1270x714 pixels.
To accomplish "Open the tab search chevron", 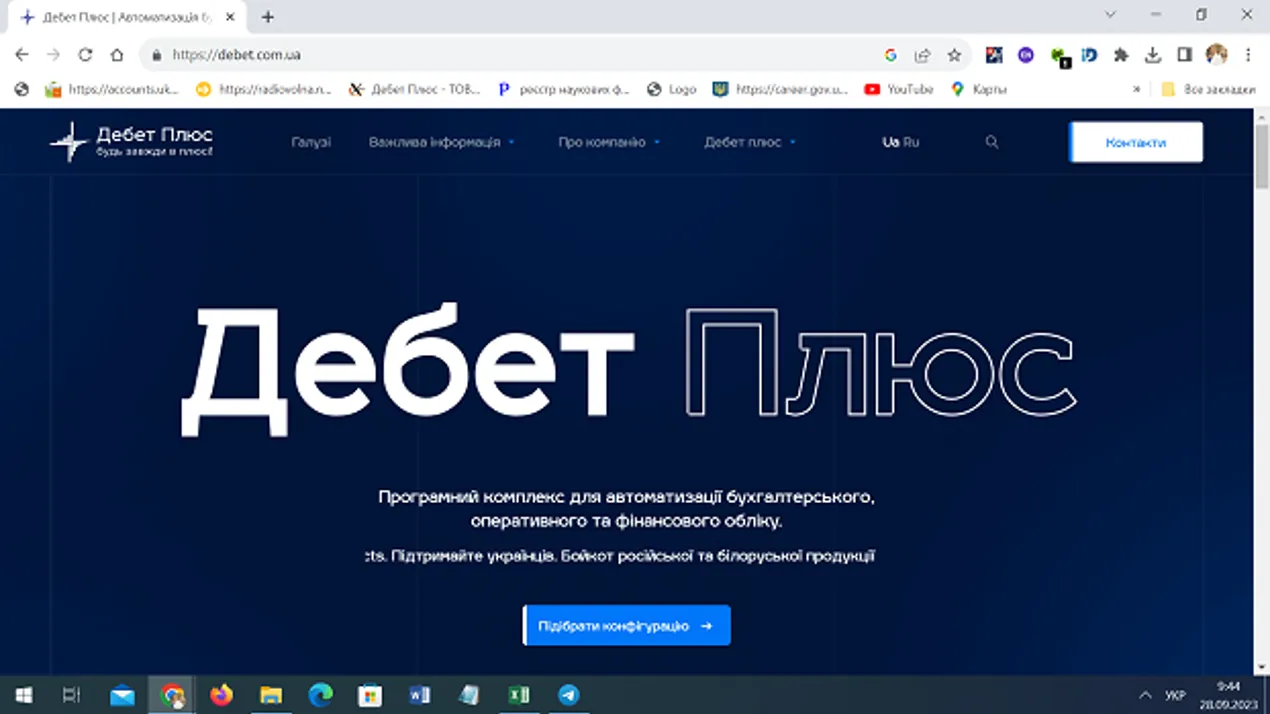I will [x=1110, y=15].
